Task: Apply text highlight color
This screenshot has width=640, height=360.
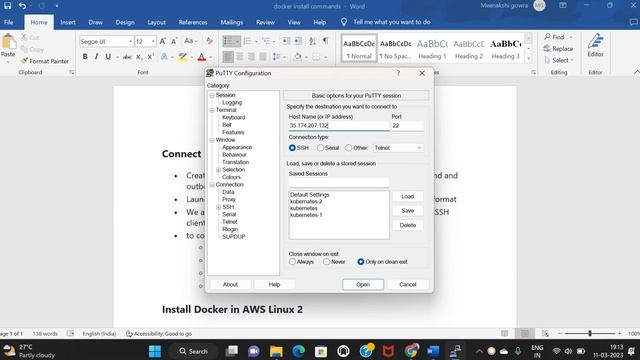Action: (x=182, y=57)
